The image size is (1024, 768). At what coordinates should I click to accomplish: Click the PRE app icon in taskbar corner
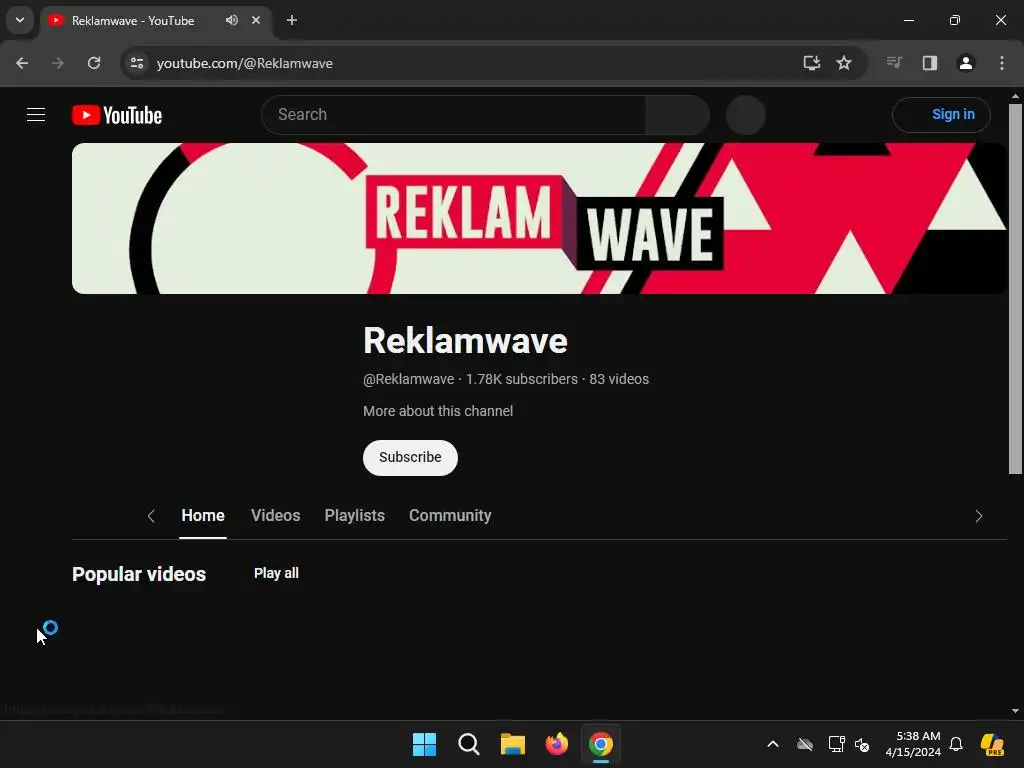pyautogui.click(x=992, y=744)
